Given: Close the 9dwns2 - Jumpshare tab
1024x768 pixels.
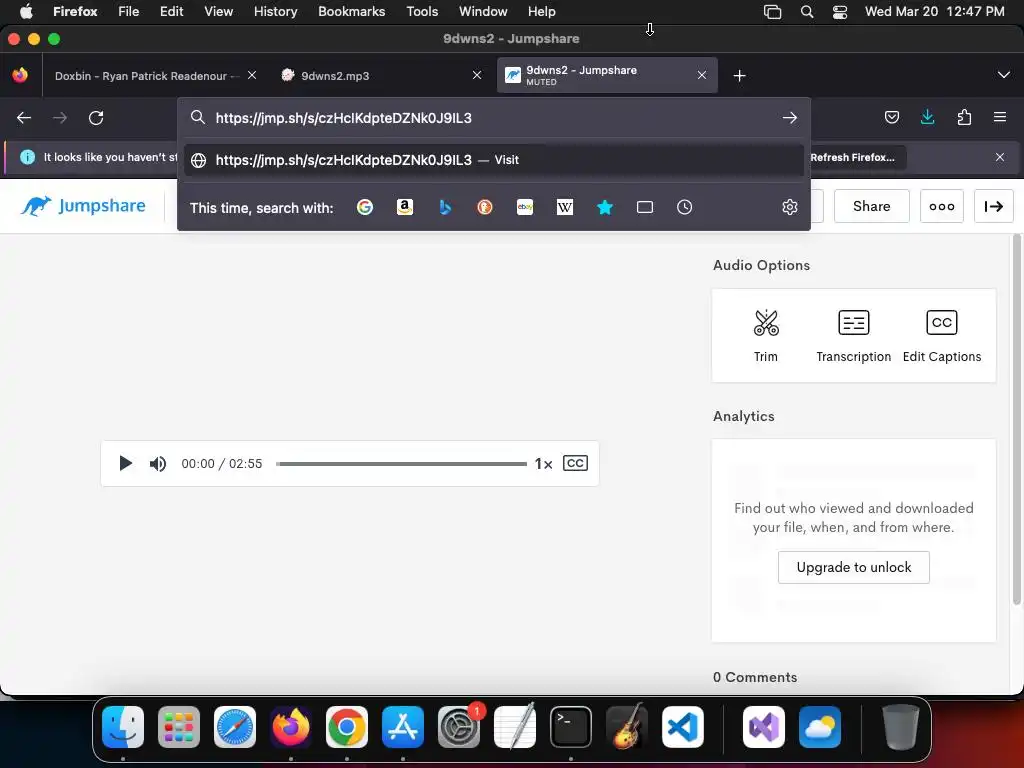Looking at the screenshot, I should click(702, 75).
